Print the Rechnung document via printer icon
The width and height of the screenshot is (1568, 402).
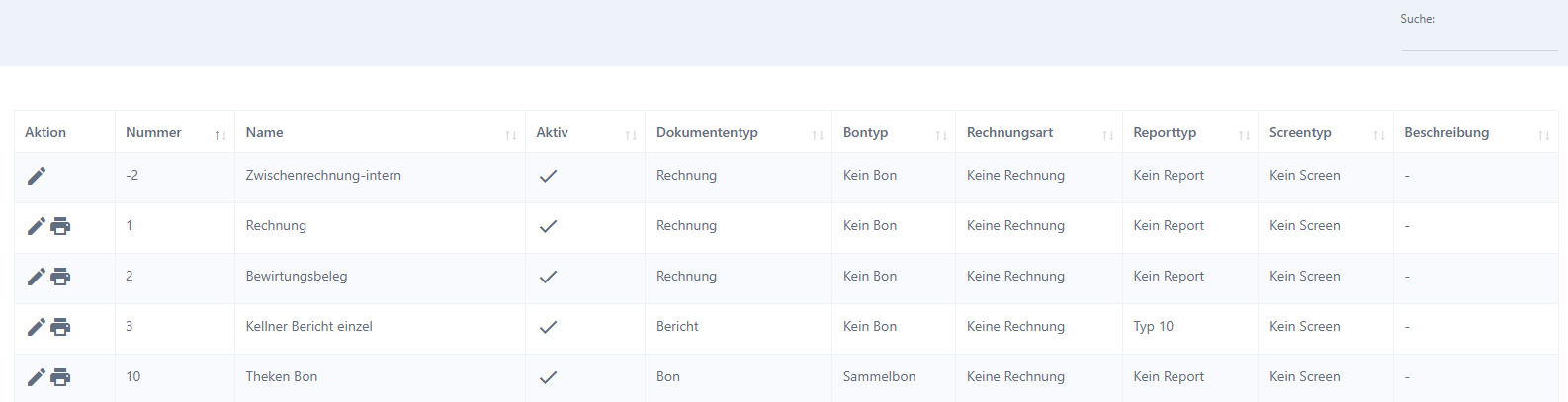[60, 226]
